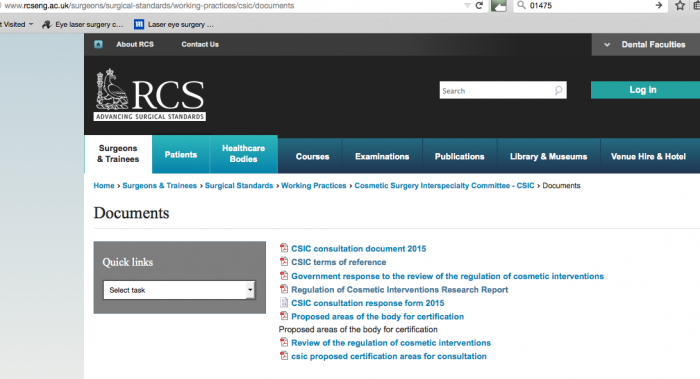Click PDF icon beside Review of the regulation link

[x=283, y=342]
